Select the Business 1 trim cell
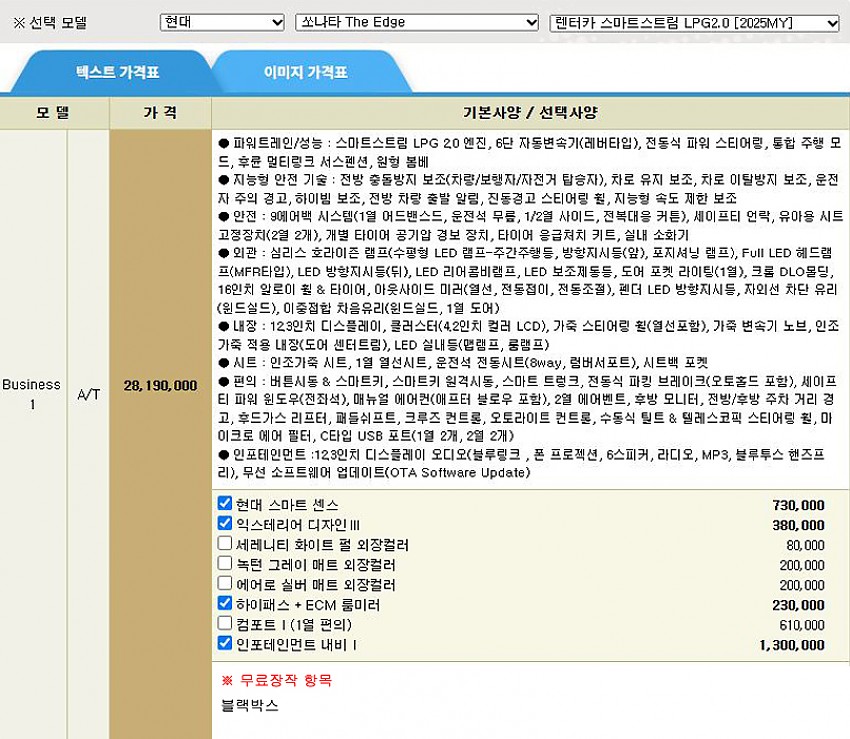Image resolution: width=850 pixels, height=739 pixels. point(31,394)
